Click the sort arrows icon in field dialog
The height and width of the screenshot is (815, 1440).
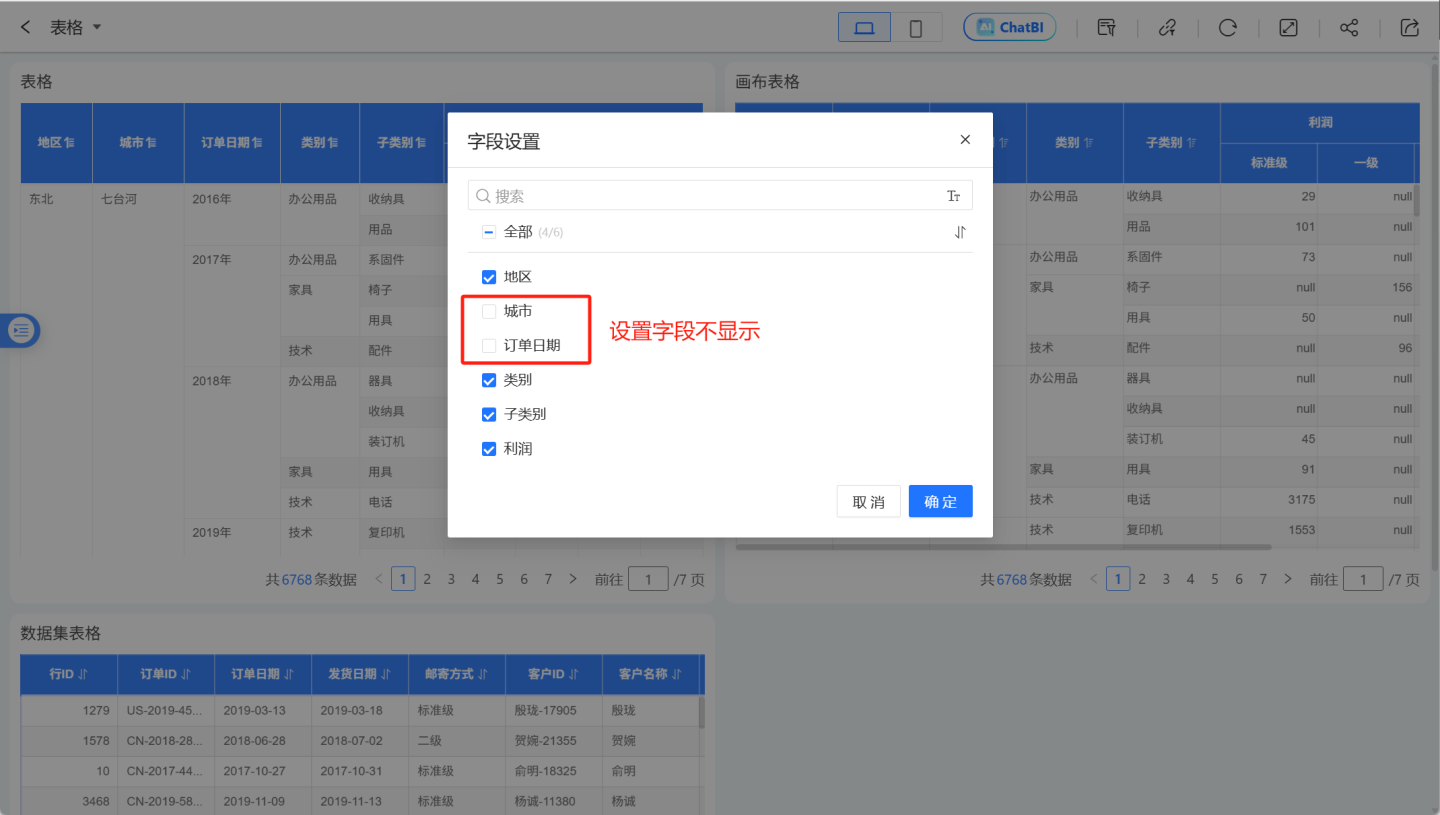(960, 232)
